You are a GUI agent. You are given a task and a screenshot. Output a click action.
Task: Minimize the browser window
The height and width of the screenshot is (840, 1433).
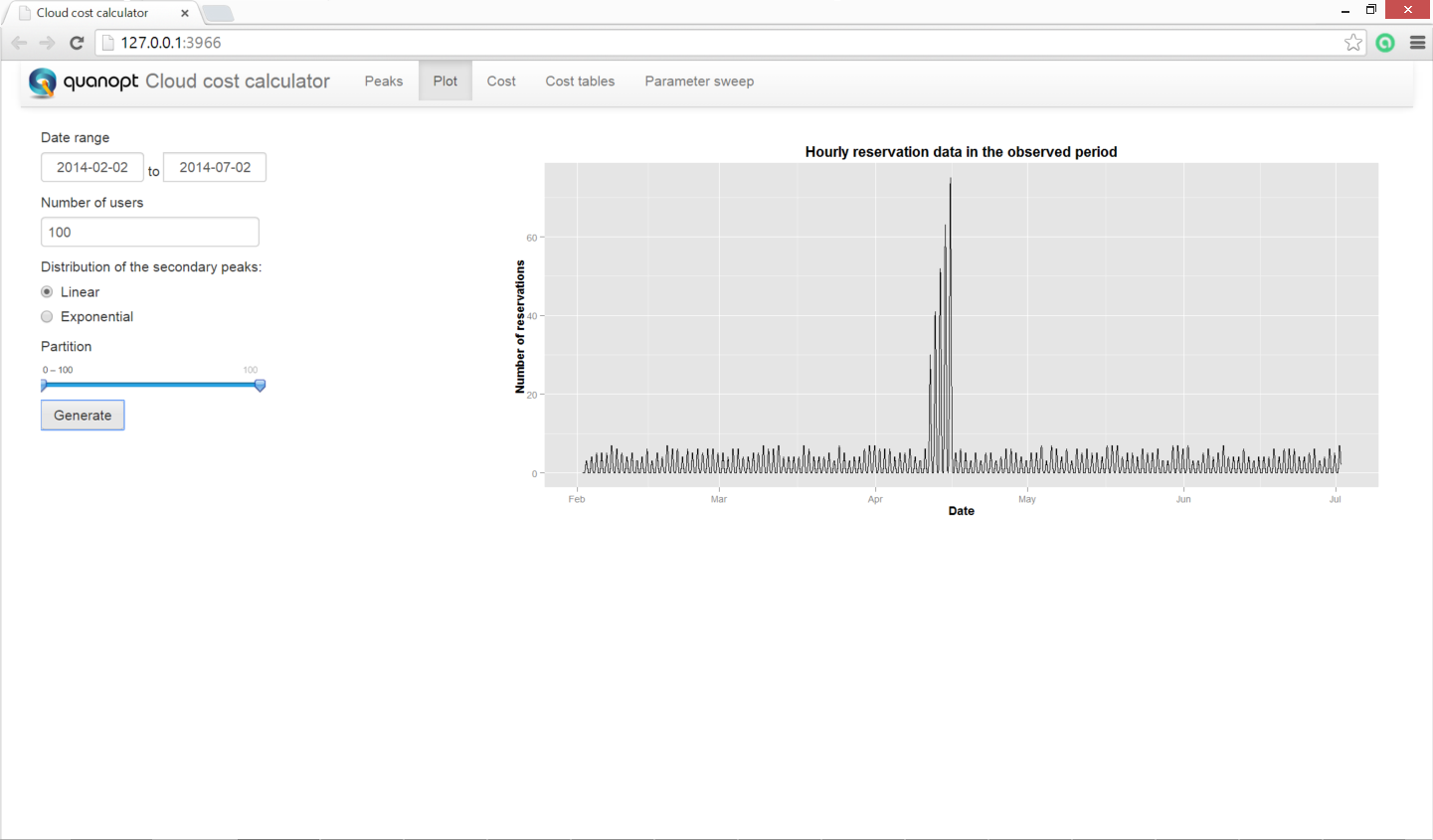1345,10
